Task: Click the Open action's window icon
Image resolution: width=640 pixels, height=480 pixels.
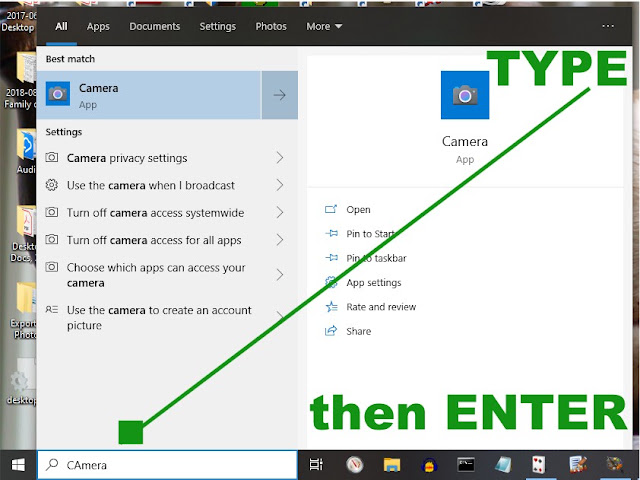Action: click(x=331, y=209)
